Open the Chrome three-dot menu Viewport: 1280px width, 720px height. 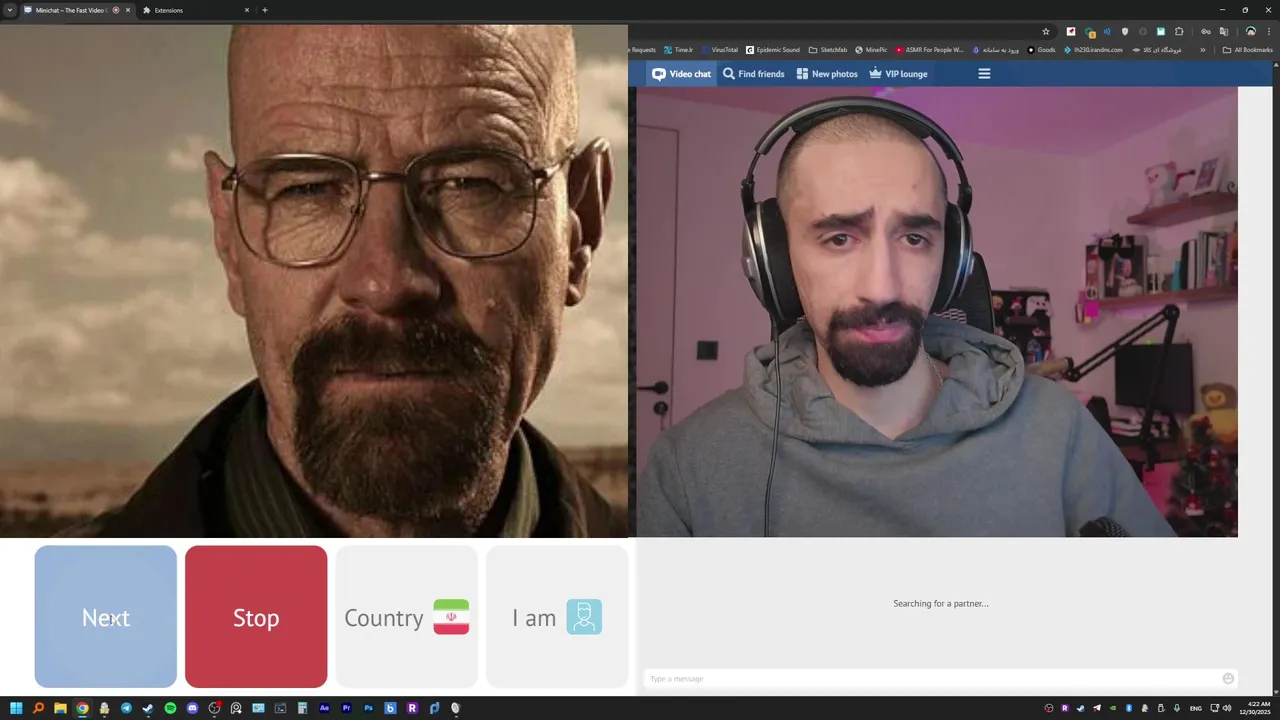click(1269, 32)
